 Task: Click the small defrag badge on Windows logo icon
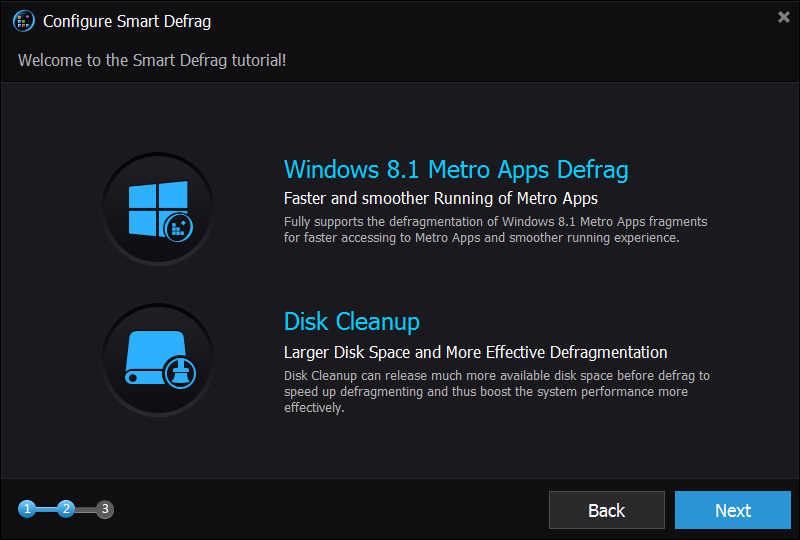coord(179,228)
